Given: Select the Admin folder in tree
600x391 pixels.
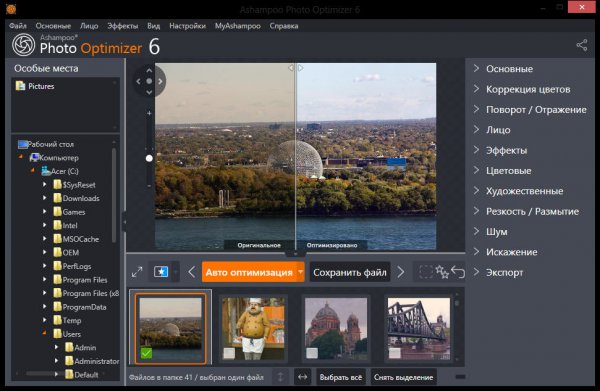Looking at the screenshot, I should tap(80, 347).
